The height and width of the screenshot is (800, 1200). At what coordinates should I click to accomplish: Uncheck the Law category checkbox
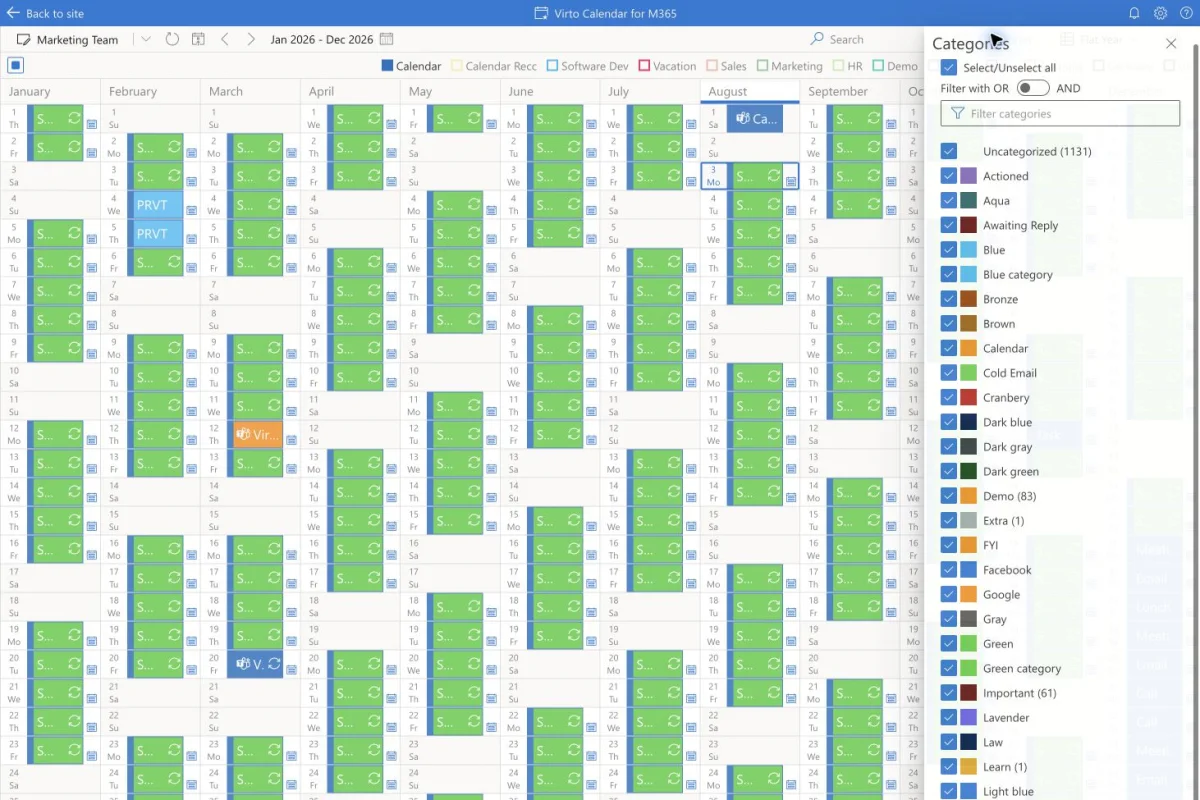click(x=949, y=742)
